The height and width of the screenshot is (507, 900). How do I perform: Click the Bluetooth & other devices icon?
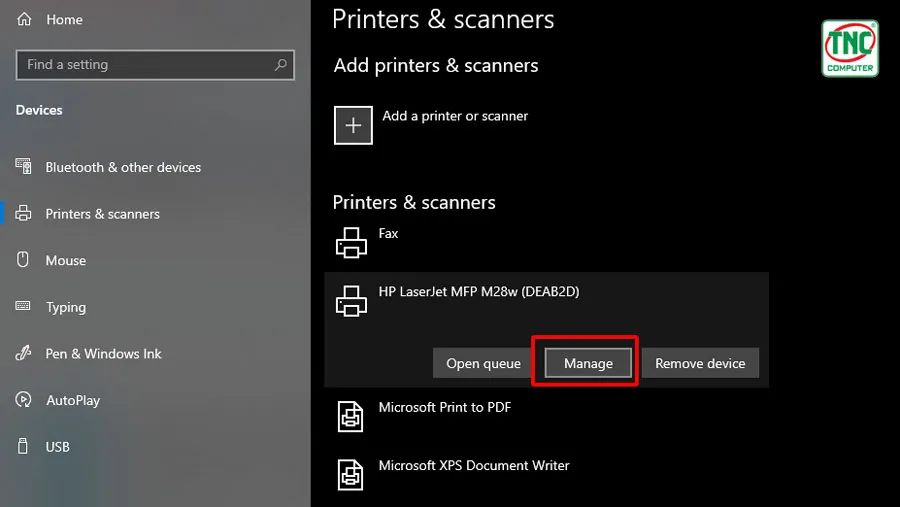pyautogui.click(x=24, y=167)
